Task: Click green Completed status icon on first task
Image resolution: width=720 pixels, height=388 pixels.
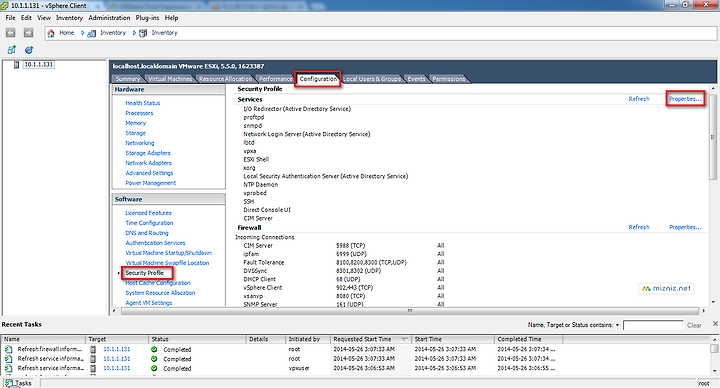Action: point(154,349)
